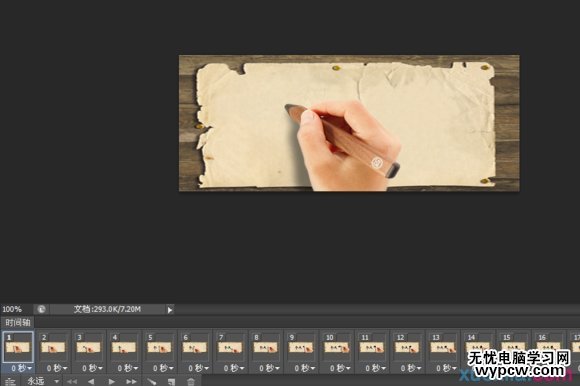Image resolution: width=580 pixels, height=386 pixels.
Task: Duplicate the selected frame
Action: coord(171,382)
